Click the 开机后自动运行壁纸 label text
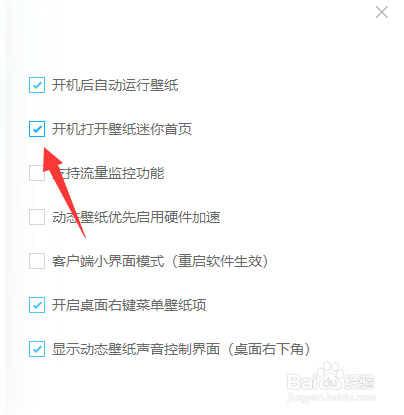Screen dimensions: 404x415 (115, 85)
